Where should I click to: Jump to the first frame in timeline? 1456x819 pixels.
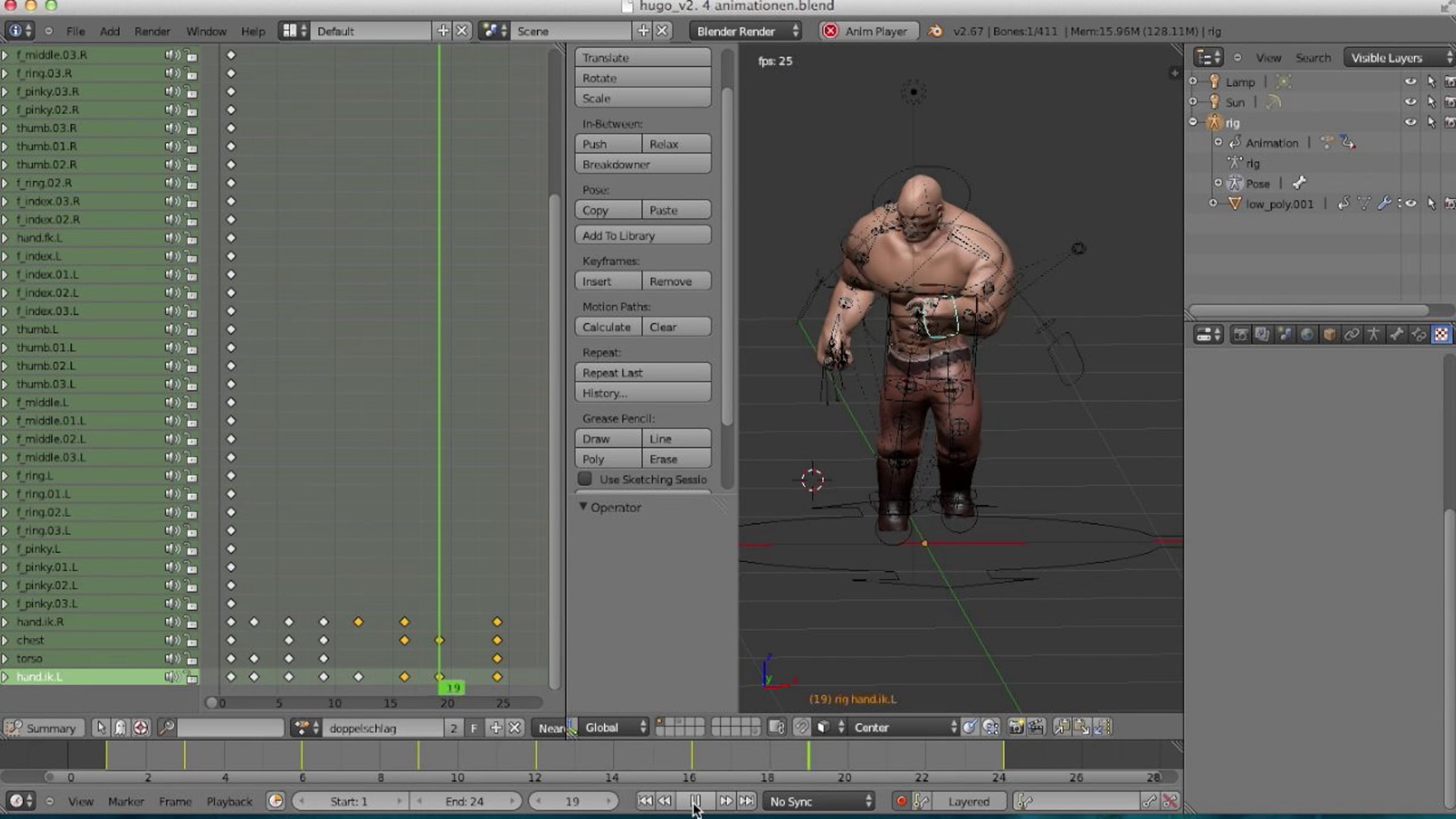click(645, 801)
